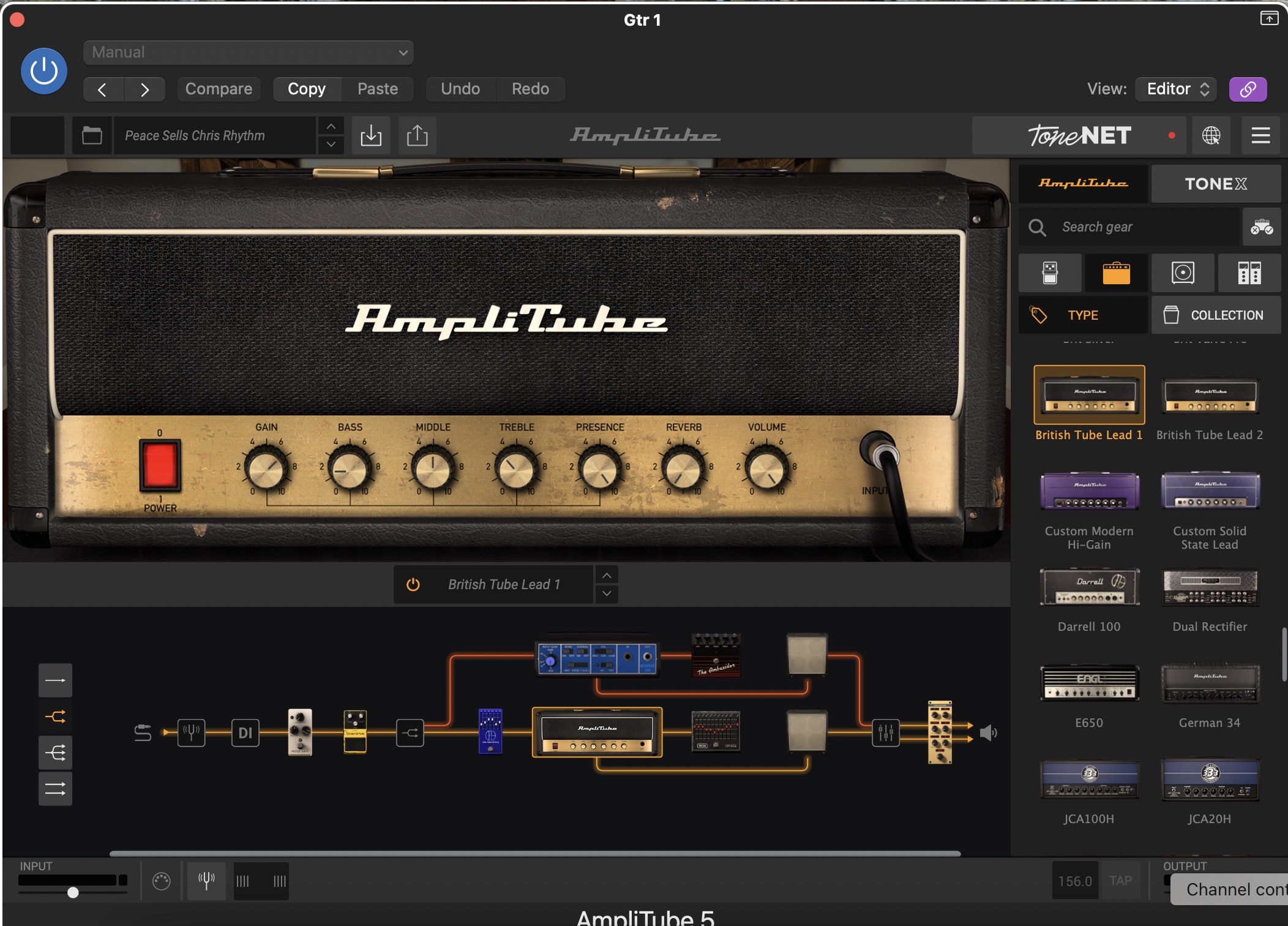Toggle British Tube Lead 1 power icon
Image resolution: width=1288 pixels, height=926 pixels.
(x=413, y=585)
